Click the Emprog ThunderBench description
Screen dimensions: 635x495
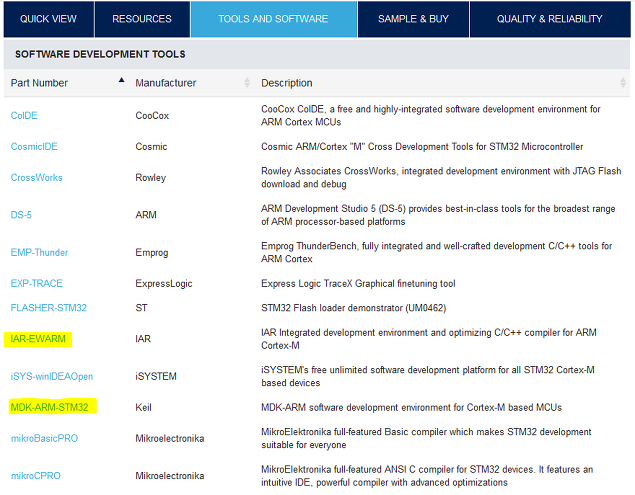[x=437, y=252]
